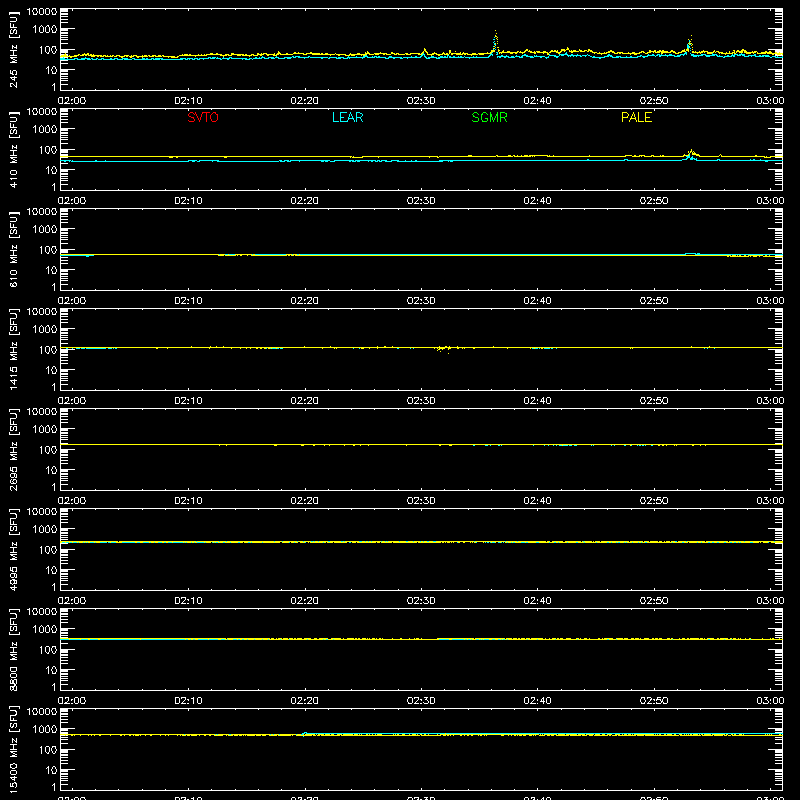This screenshot has height=800, width=800.
Task: Click the 4995 MHz [SFU] axis title
Action: tap(14, 549)
